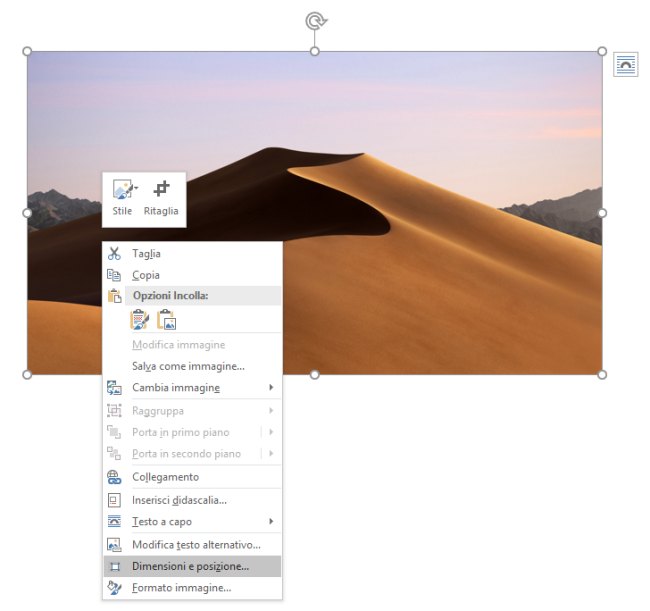Viewport: 650px width, 611px height.
Task: Click the clipboard icon beside Opzioni Incolla
Action: pyautogui.click(x=114, y=296)
